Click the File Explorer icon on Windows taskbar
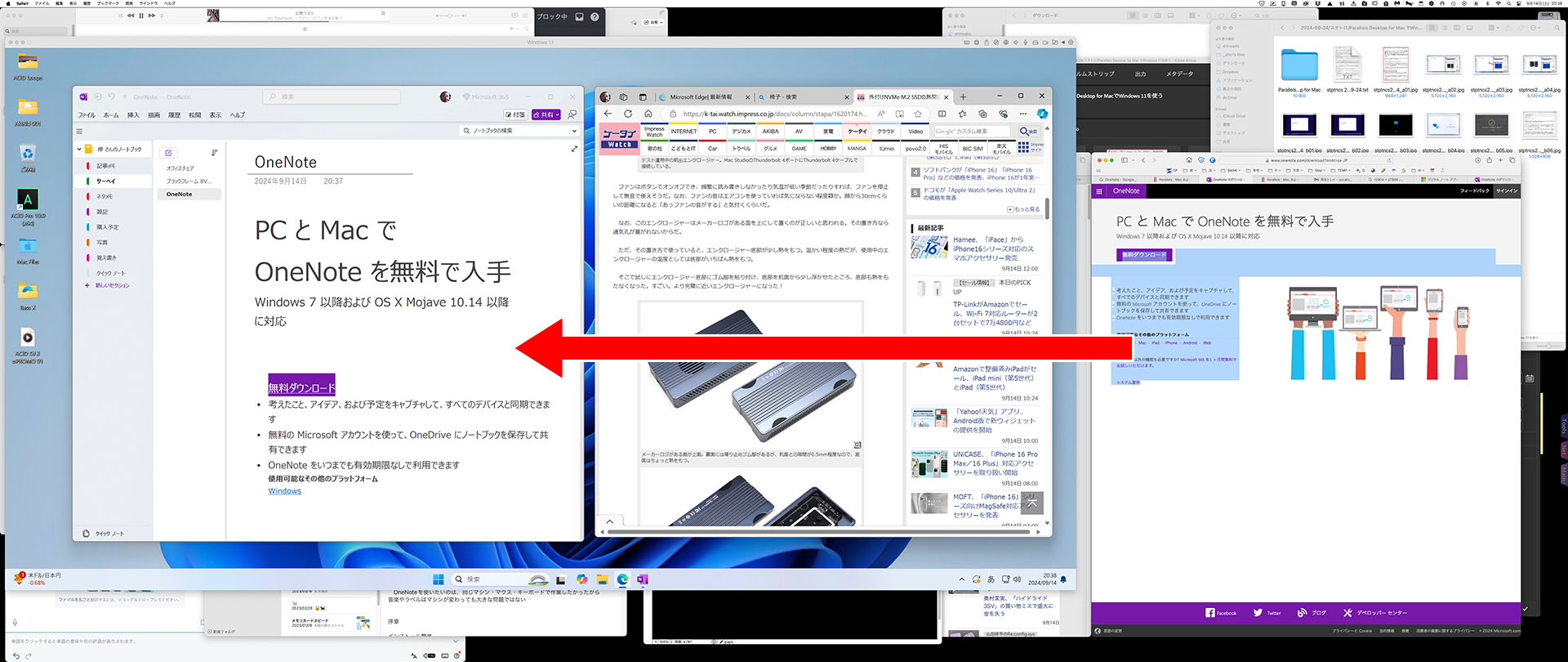The image size is (1568, 662). [602, 579]
